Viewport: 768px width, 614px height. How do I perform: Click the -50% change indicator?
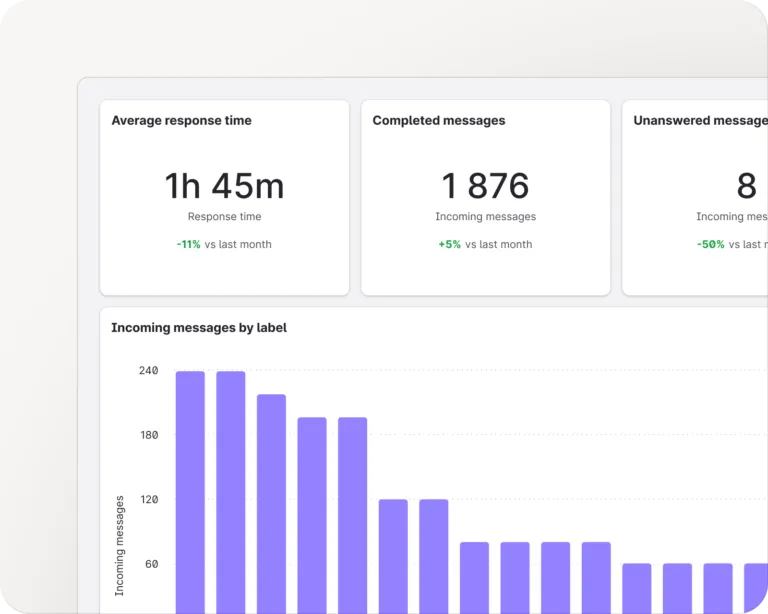point(711,244)
